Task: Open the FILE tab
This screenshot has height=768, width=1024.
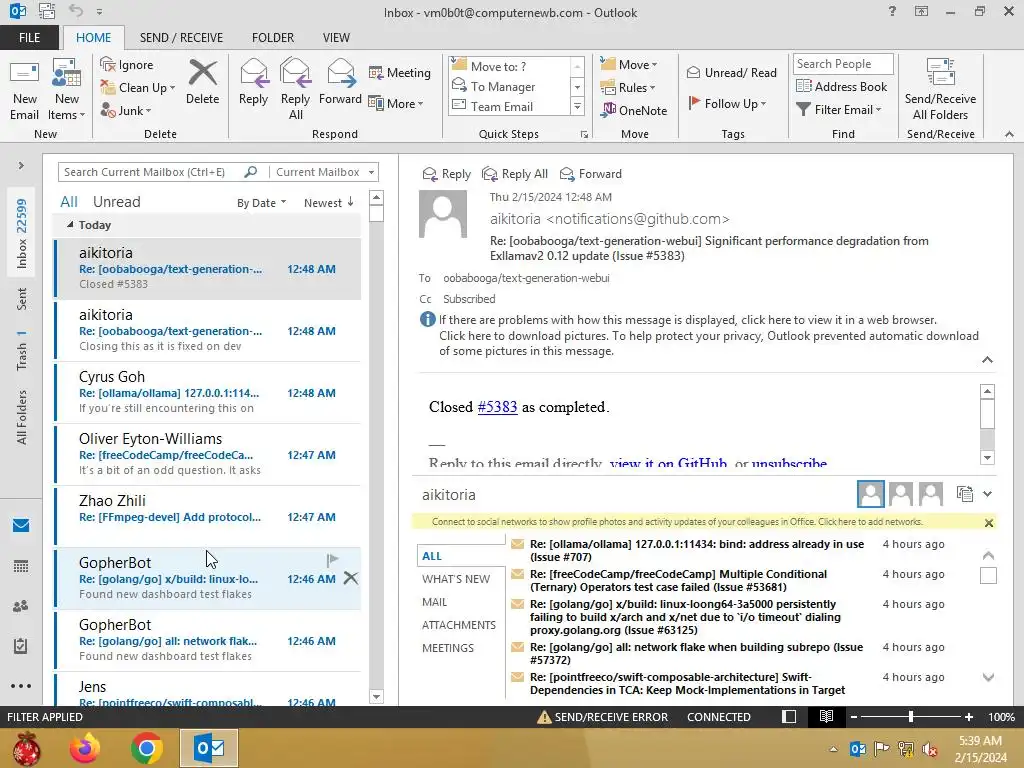Action: click(29, 38)
